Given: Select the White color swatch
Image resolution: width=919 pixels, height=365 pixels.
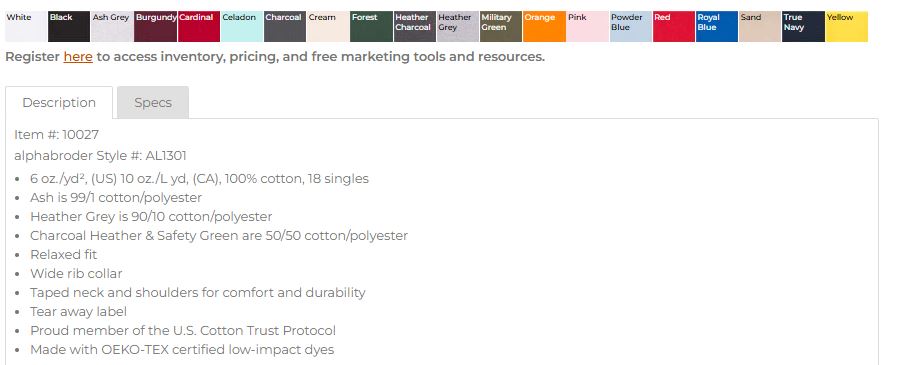Looking at the screenshot, I should 26,26.
